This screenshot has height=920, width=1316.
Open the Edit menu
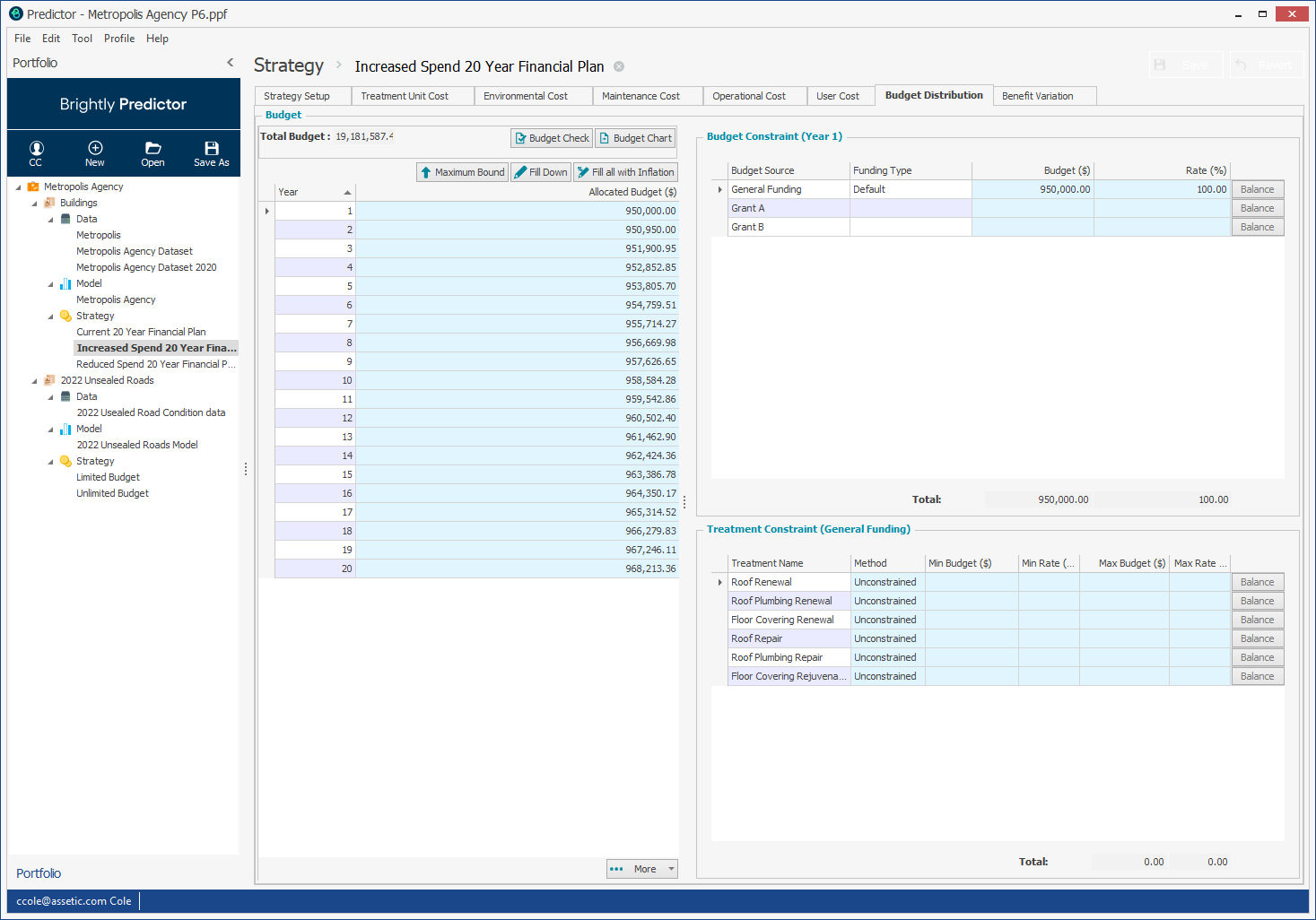[x=51, y=39]
